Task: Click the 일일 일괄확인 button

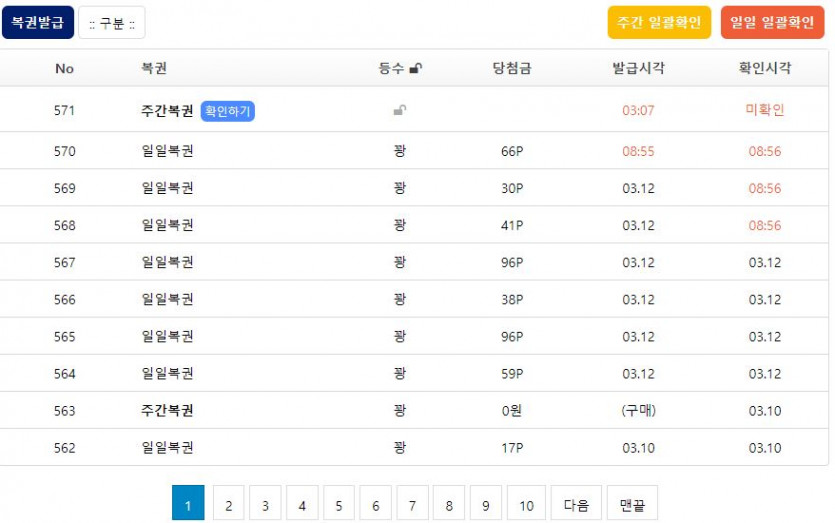Action: pos(772,22)
